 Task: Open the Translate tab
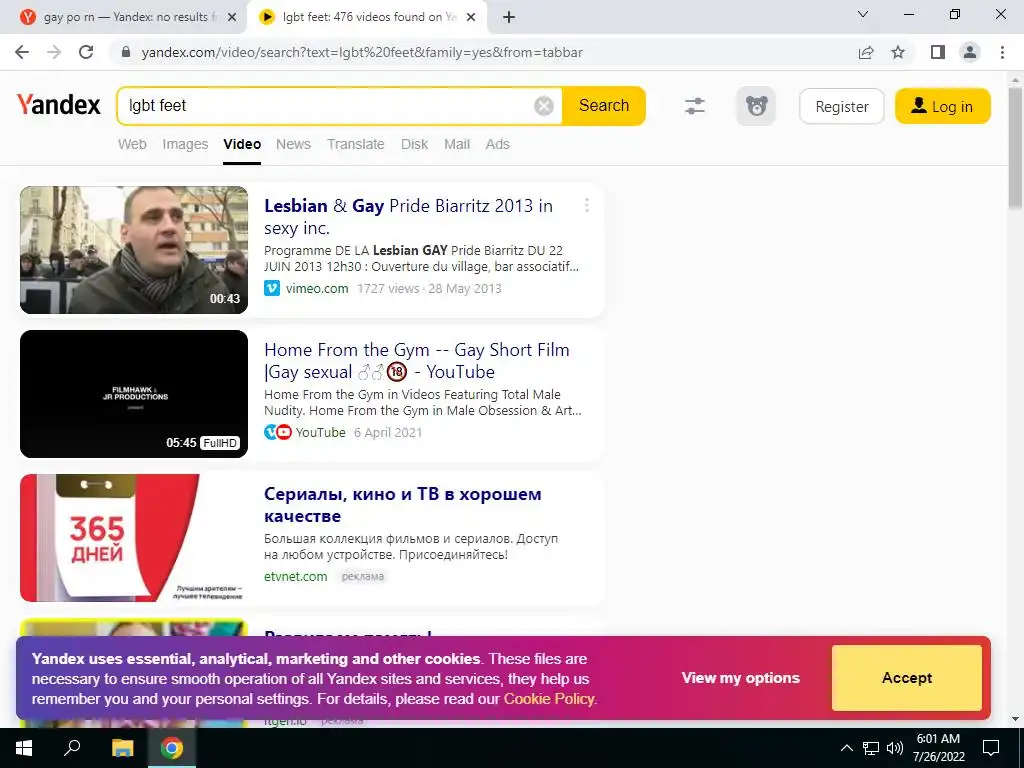click(356, 144)
